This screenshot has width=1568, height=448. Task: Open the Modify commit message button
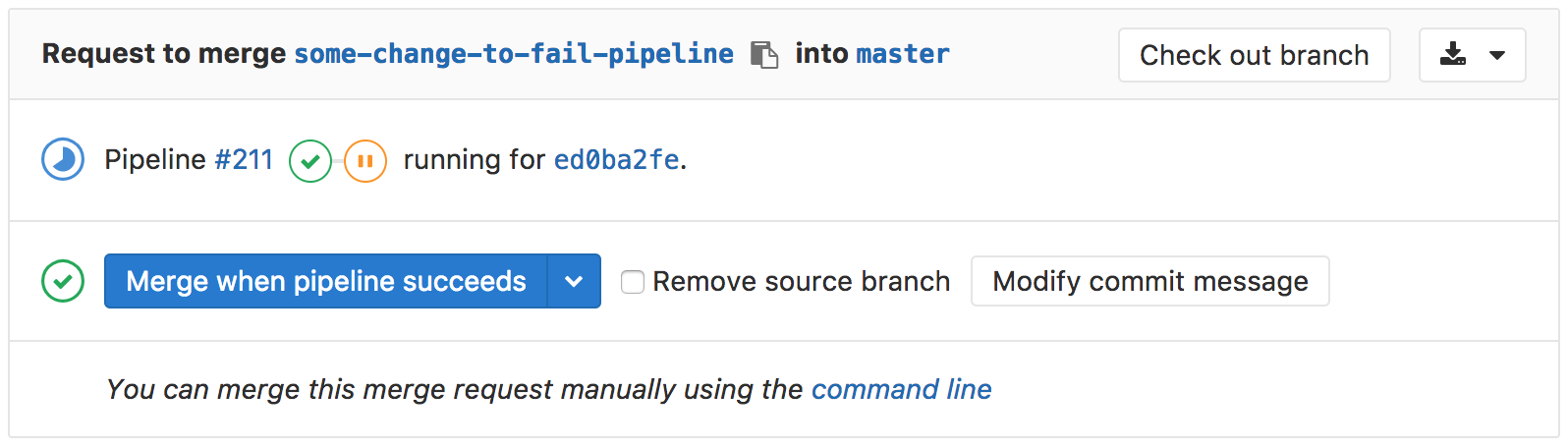pyautogui.click(x=1149, y=282)
